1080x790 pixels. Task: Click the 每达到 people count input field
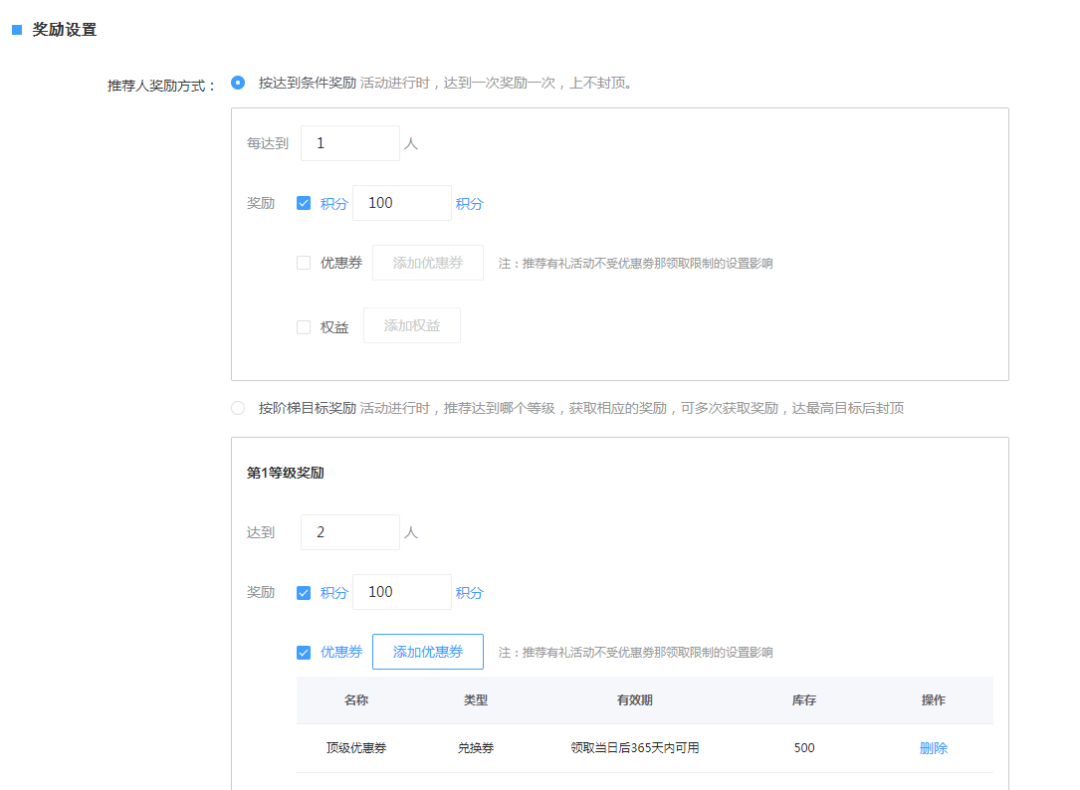tap(350, 143)
